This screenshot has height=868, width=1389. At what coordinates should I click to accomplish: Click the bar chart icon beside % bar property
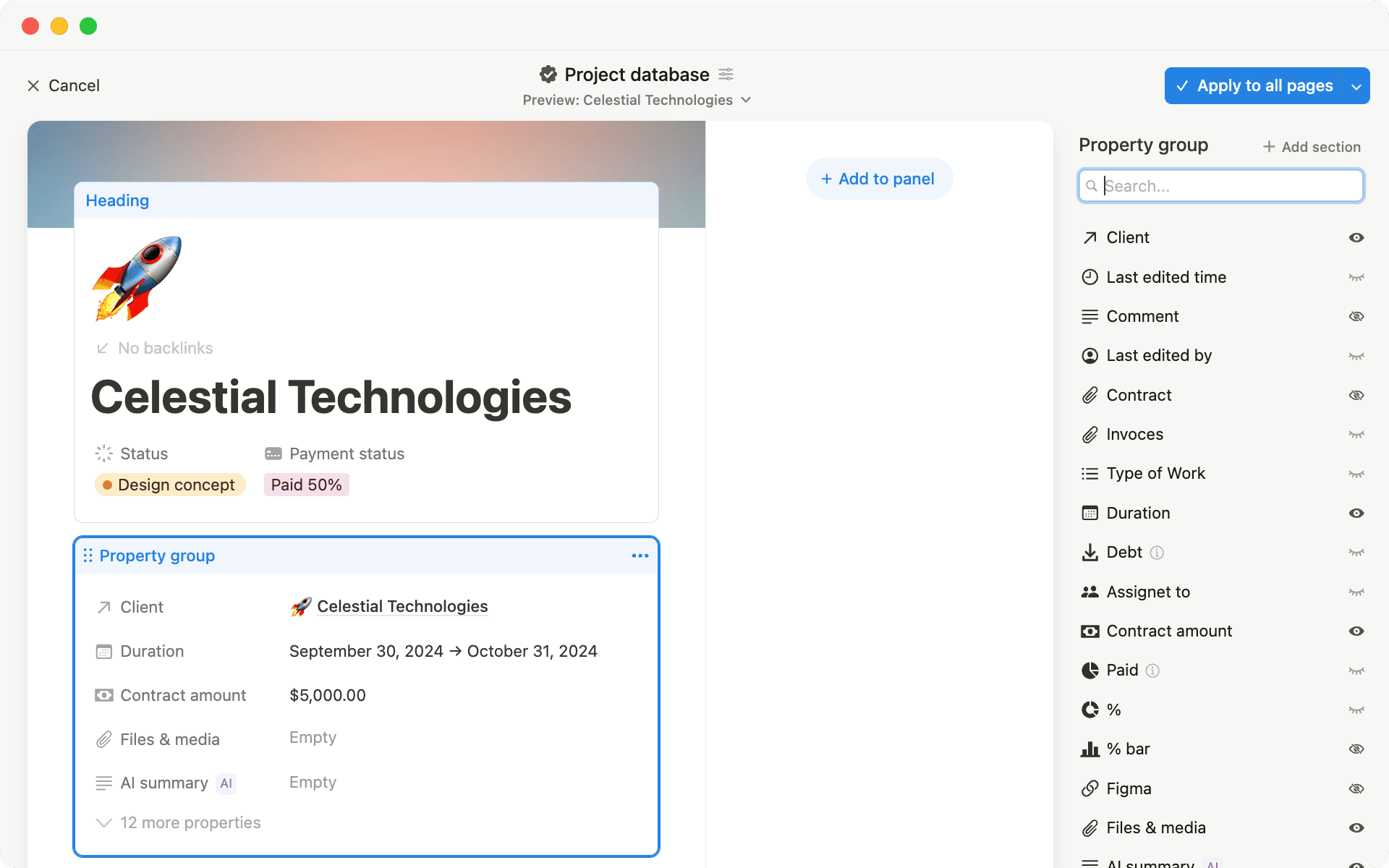click(x=1090, y=749)
